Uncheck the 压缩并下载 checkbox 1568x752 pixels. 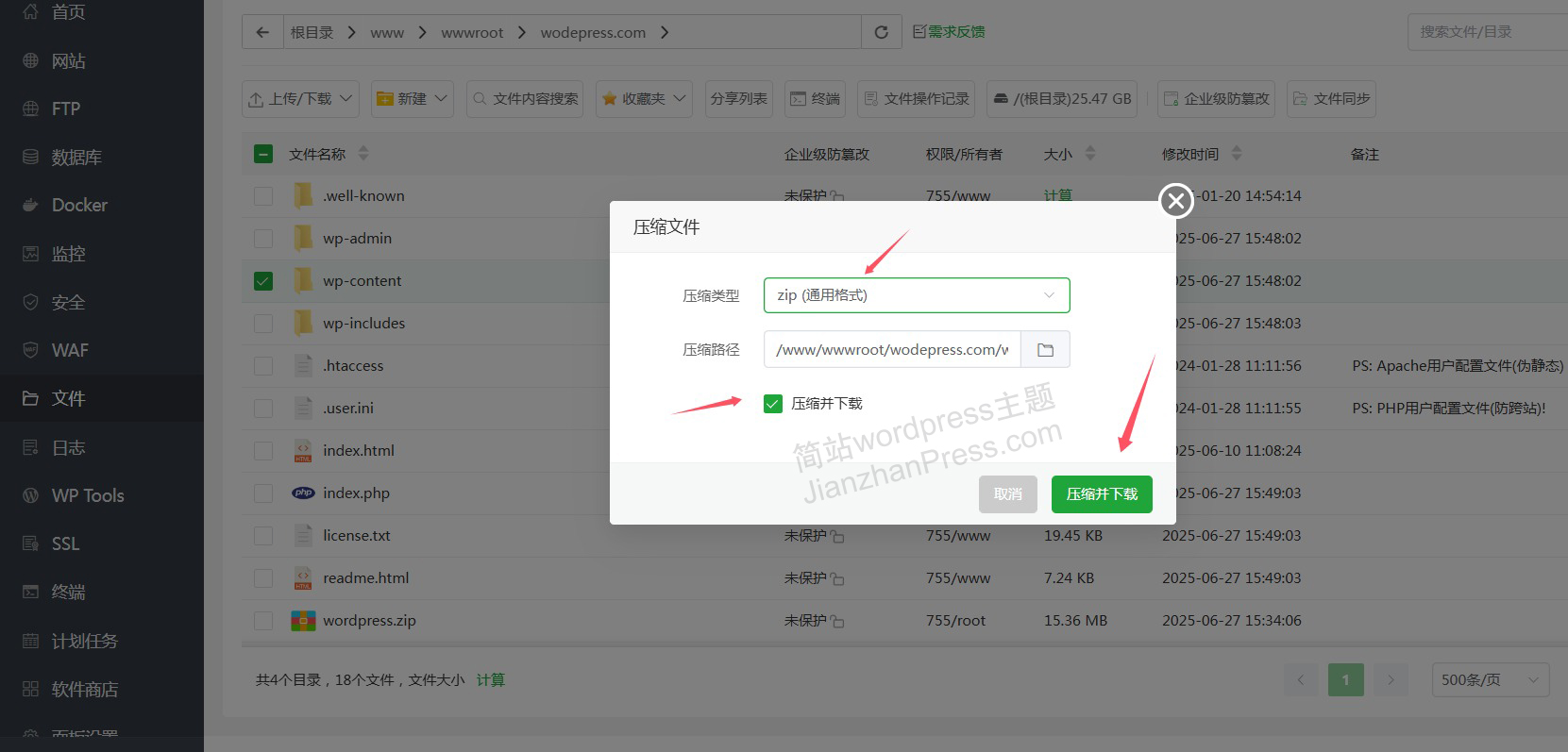(773, 404)
